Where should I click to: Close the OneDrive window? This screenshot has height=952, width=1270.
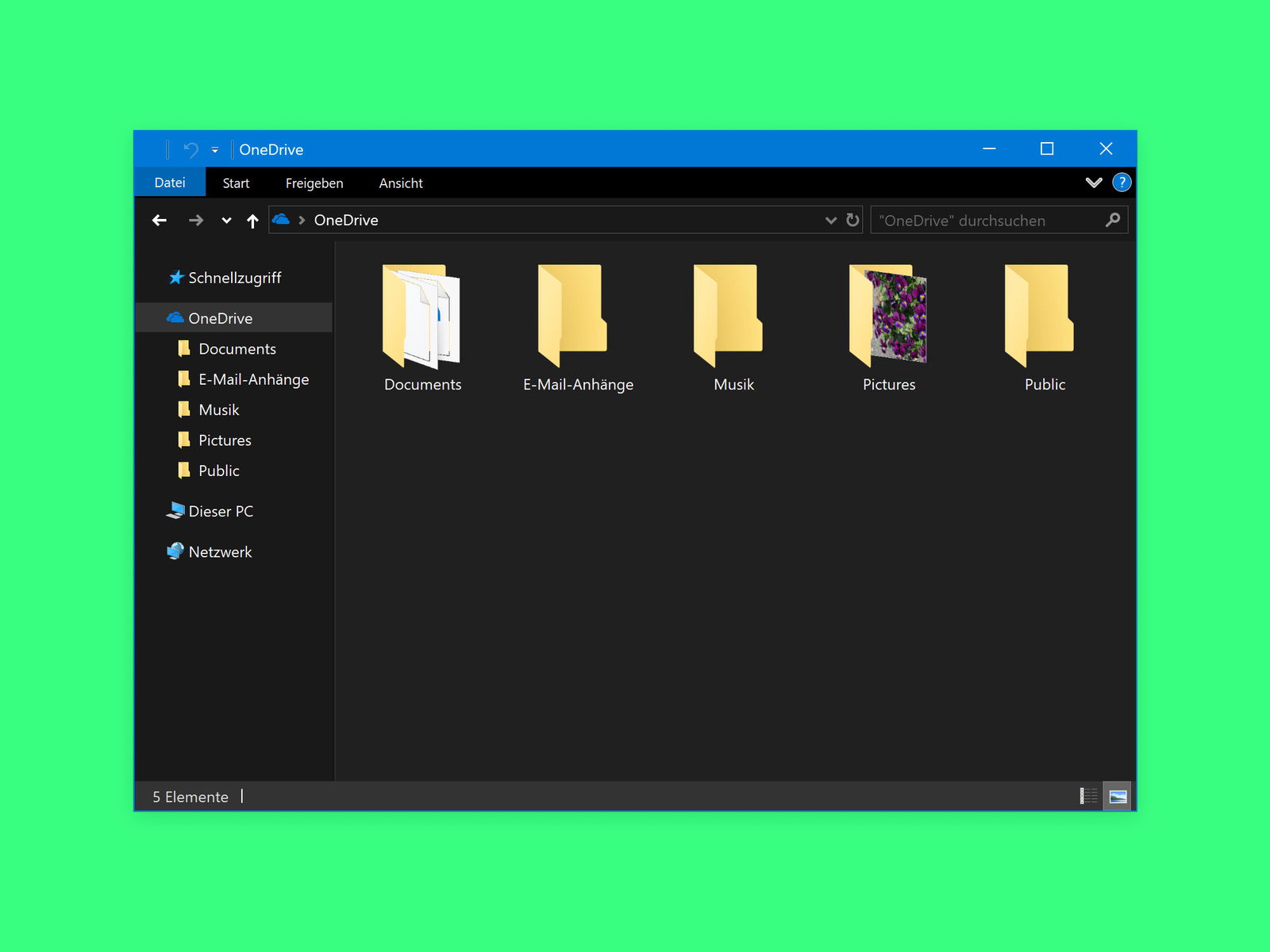click(1106, 148)
